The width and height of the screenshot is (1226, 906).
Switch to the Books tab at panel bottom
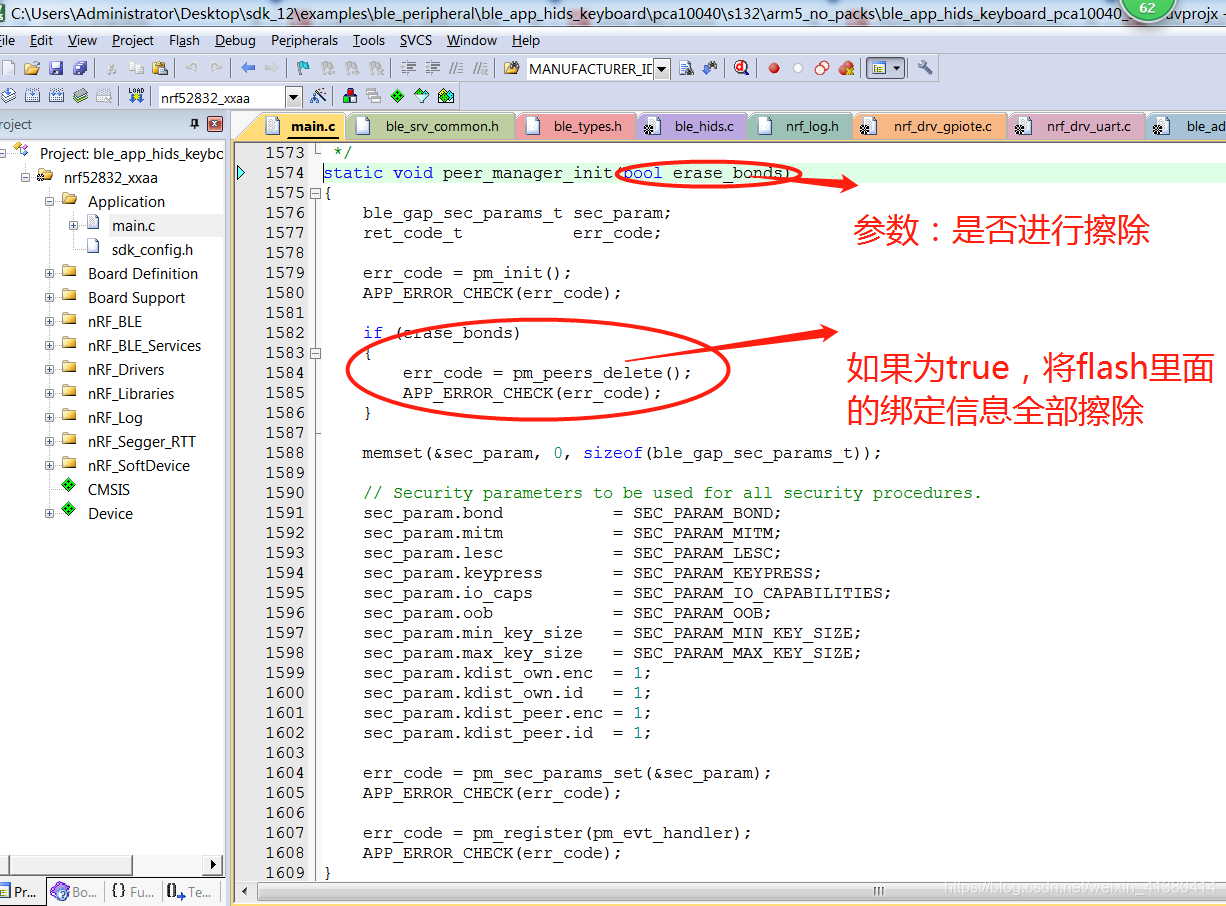coord(75,892)
